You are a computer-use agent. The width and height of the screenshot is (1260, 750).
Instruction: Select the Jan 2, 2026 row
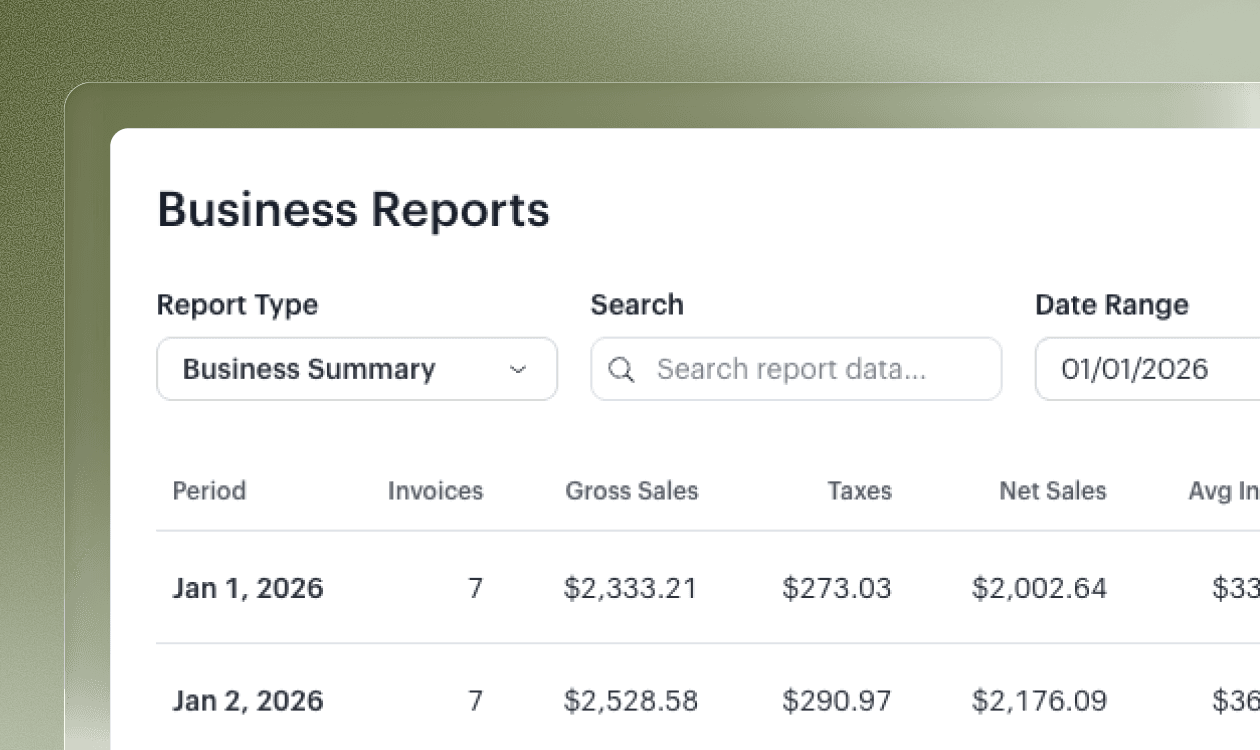click(708, 700)
